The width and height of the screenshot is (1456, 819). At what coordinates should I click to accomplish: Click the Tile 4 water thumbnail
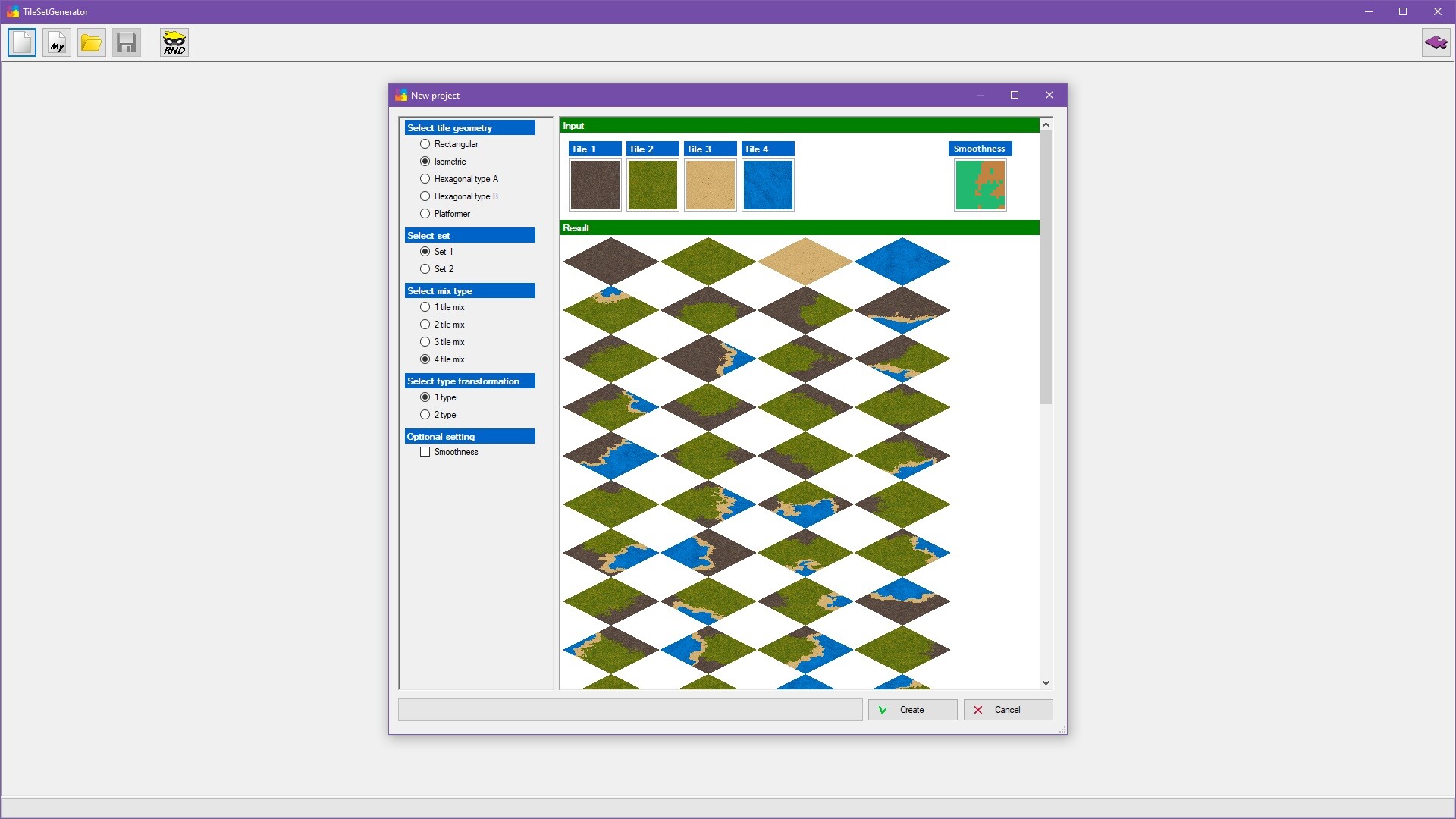(767, 184)
